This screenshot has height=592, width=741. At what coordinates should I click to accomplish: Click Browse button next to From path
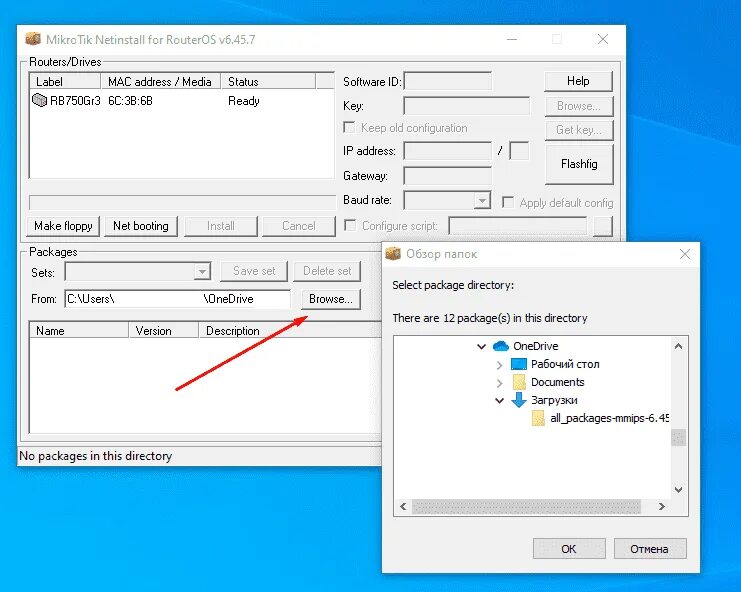[x=330, y=299]
